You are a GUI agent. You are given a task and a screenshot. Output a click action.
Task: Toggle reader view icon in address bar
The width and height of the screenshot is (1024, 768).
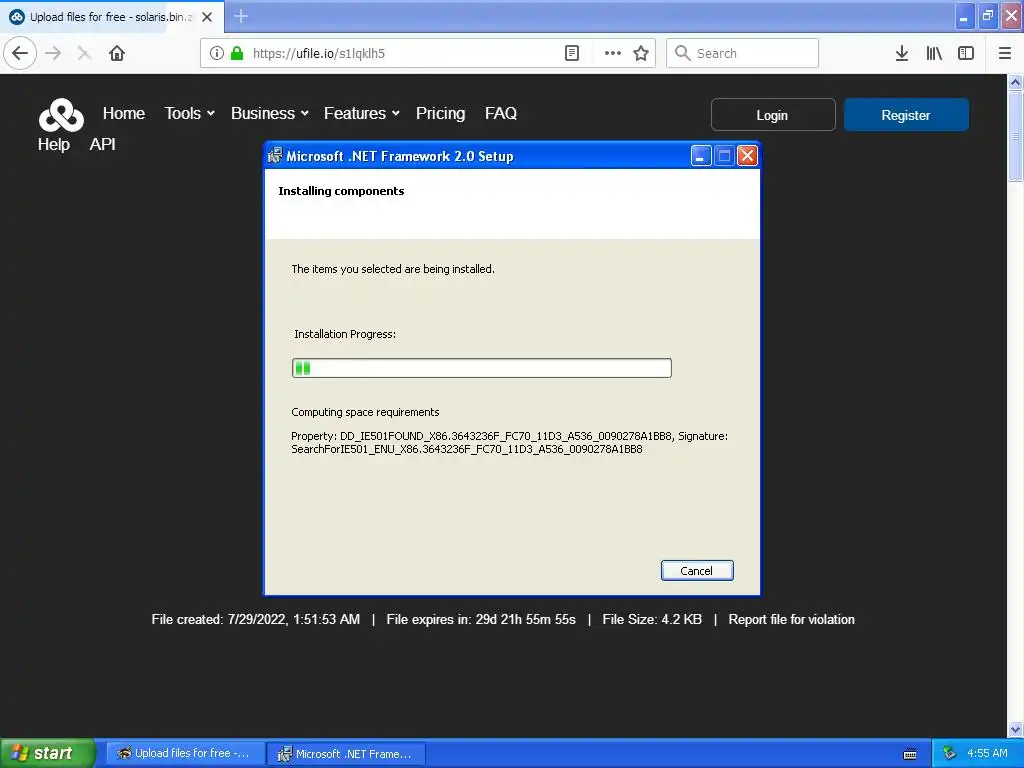coord(571,54)
